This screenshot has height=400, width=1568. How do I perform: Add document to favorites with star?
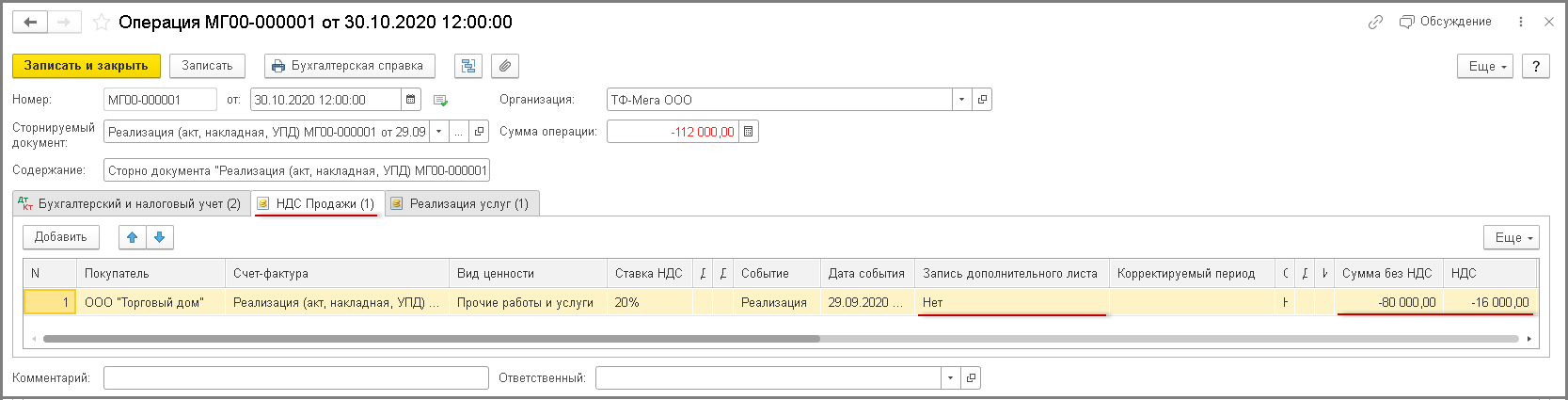pos(101,22)
